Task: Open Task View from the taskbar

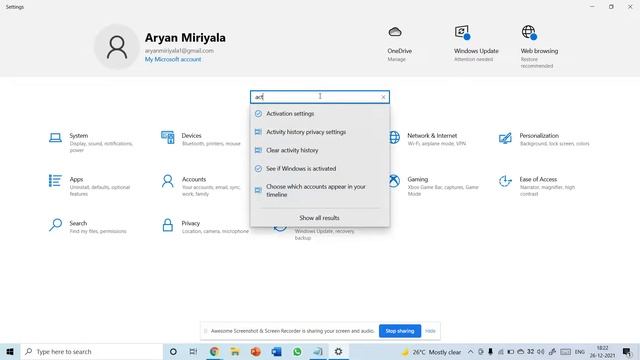Action: (193, 351)
